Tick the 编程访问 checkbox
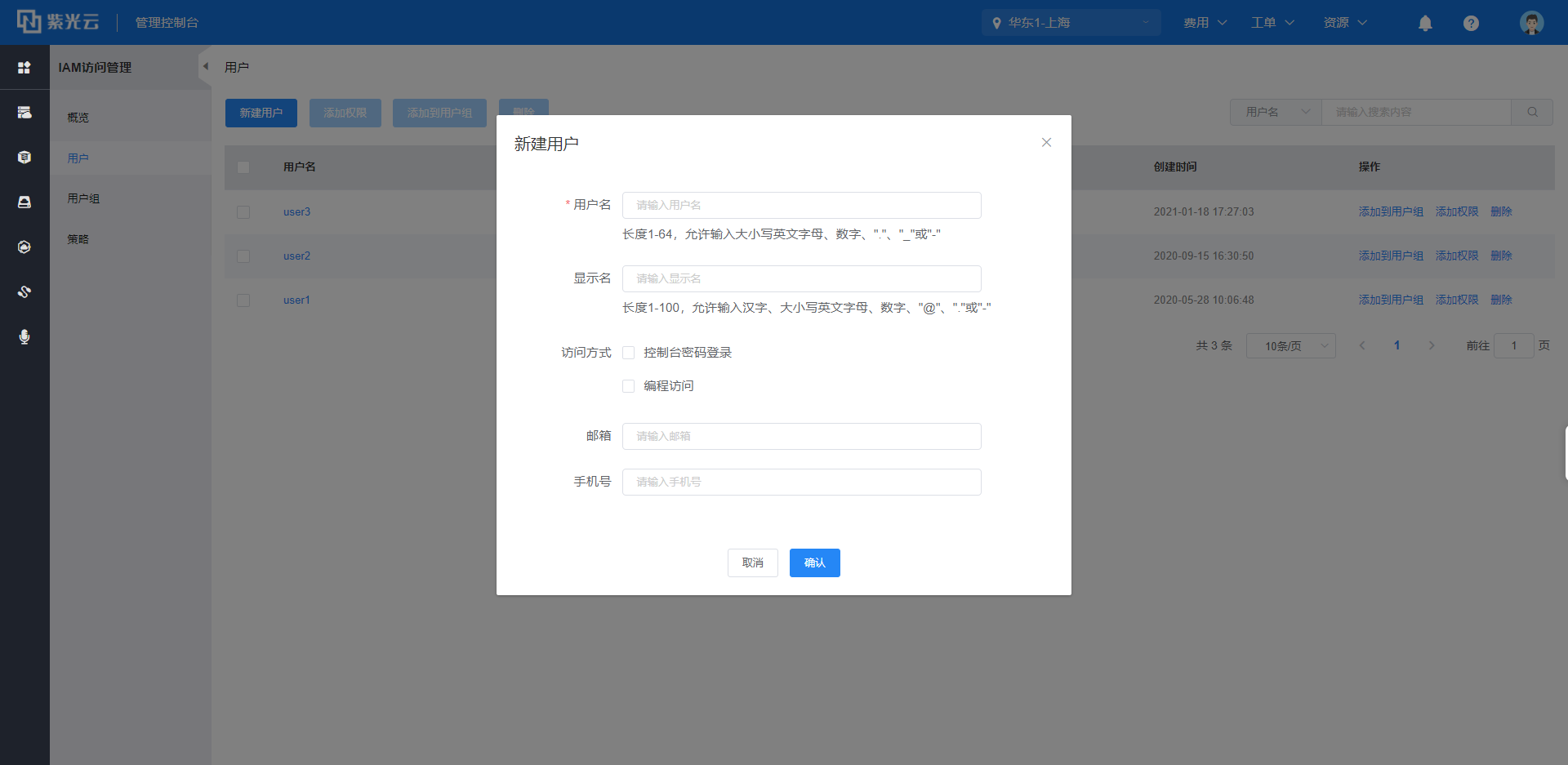The image size is (1568, 765). pos(629,386)
